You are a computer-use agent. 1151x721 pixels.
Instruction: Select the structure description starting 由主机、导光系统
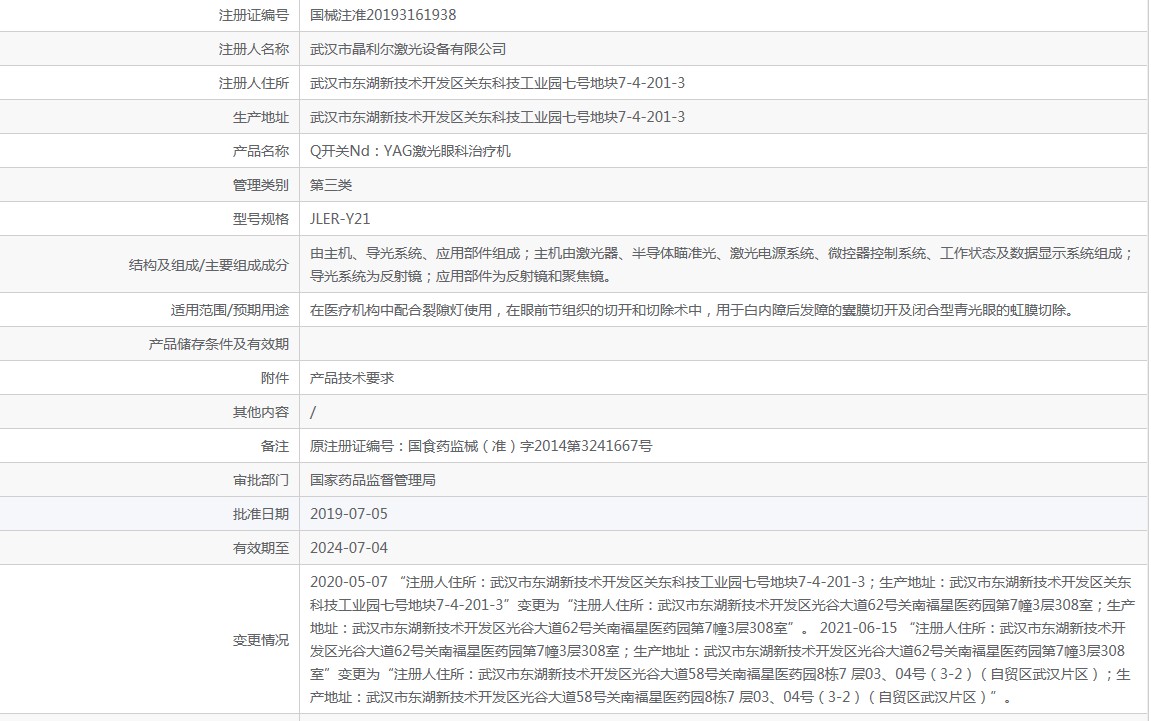point(722,264)
